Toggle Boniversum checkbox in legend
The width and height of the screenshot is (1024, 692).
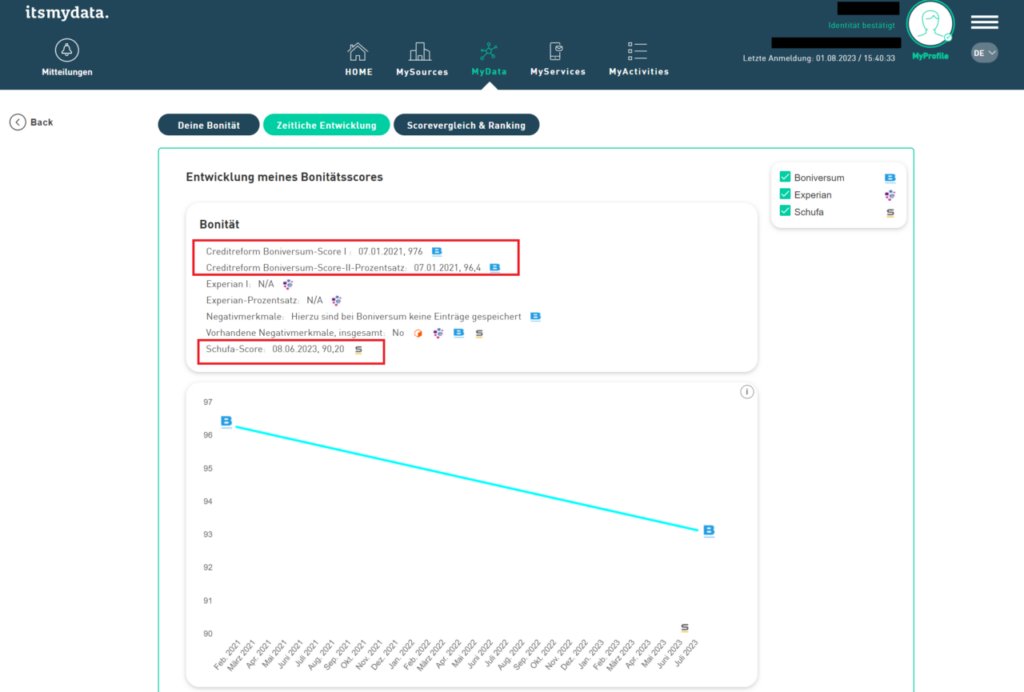point(785,177)
